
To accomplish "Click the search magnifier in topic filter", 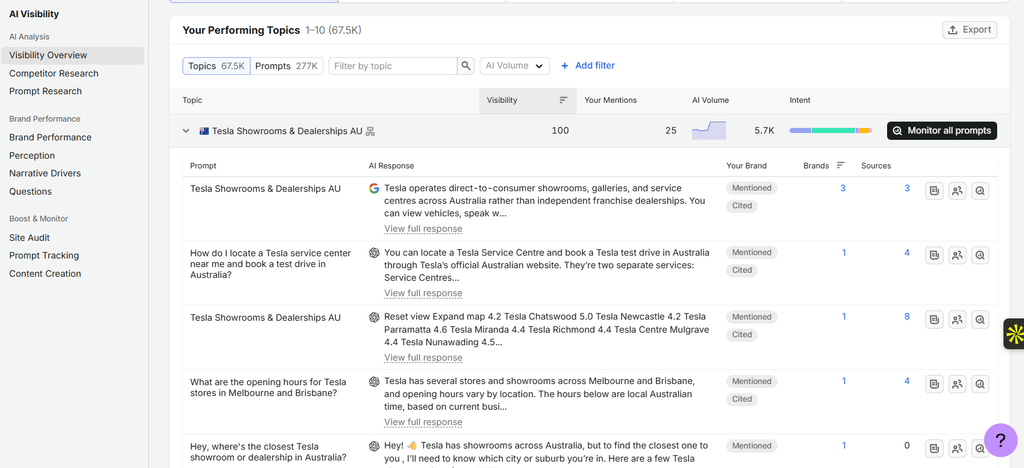I will (466, 66).
